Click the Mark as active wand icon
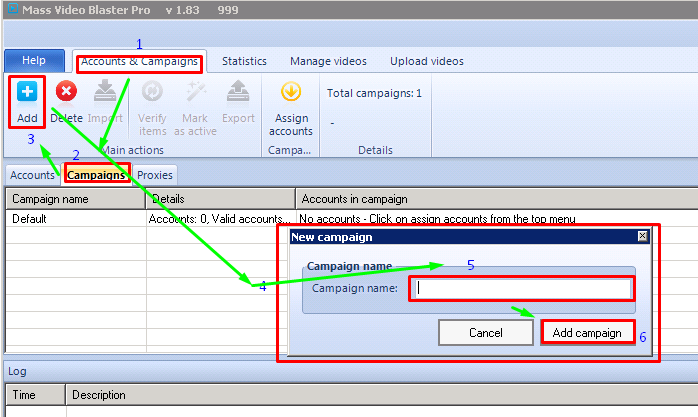 (195, 91)
